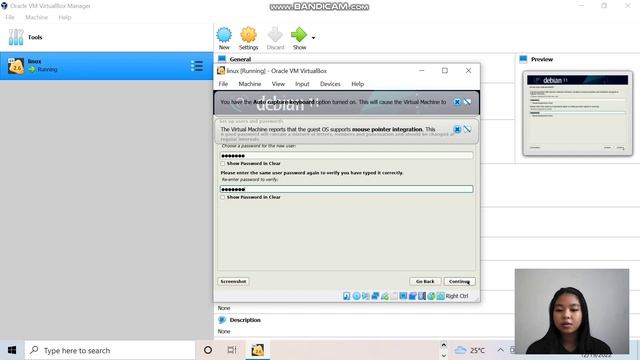Open Machine menu in VirtualBox Manager
The width and height of the screenshot is (640, 360).
point(36,17)
